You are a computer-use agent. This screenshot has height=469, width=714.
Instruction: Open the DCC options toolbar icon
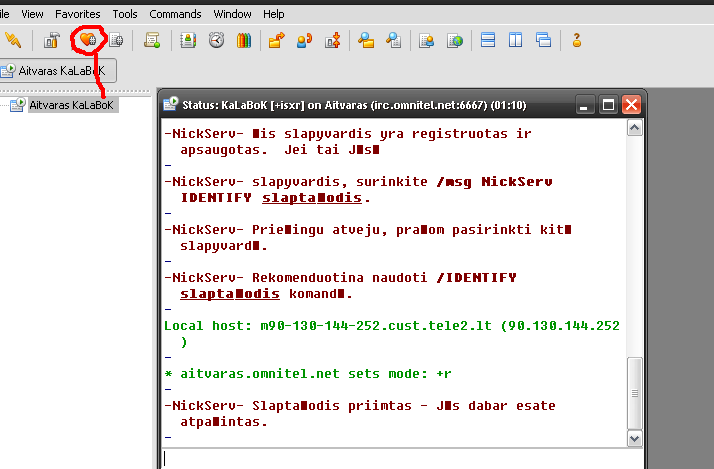pyautogui.click(x=332, y=41)
